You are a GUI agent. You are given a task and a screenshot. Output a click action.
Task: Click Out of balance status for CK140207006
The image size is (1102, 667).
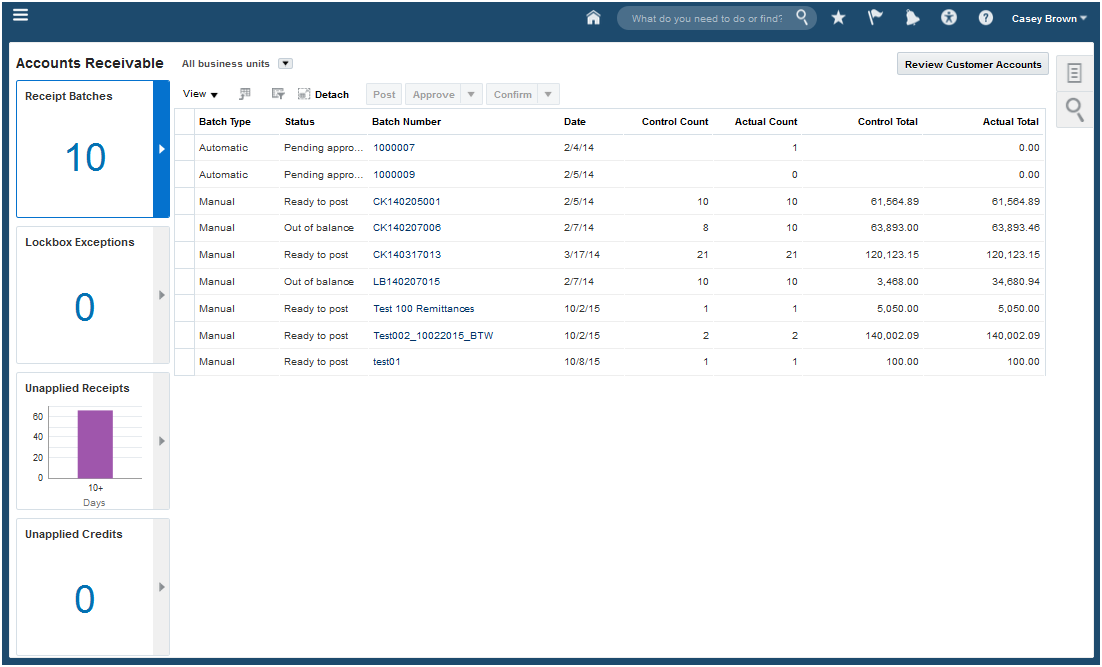318,228
